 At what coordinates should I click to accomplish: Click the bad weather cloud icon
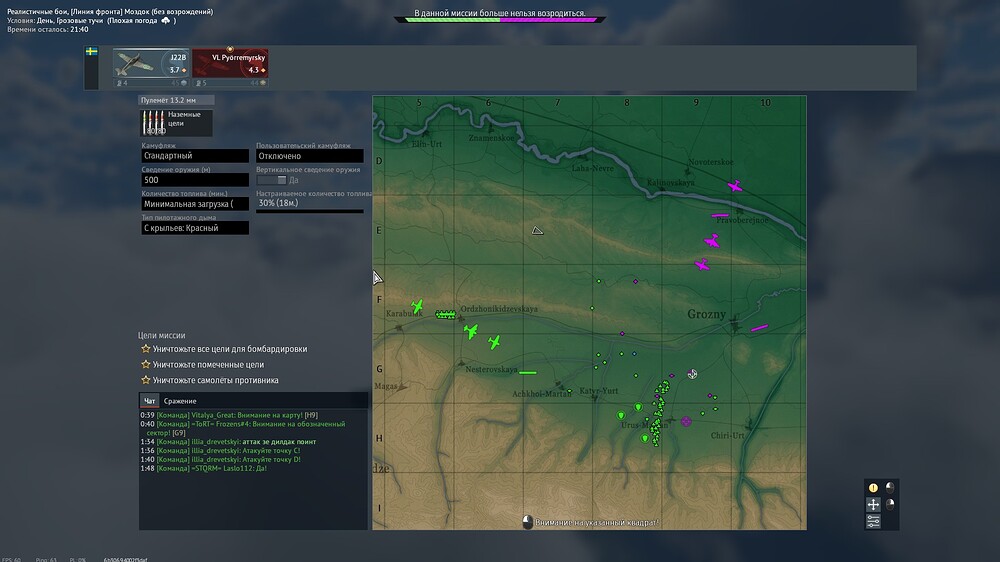(x=166, y=20)
